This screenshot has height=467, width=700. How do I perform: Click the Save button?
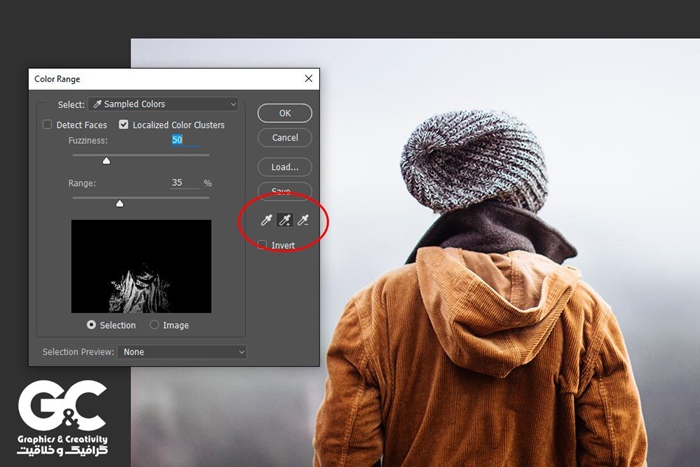point(285,191)
